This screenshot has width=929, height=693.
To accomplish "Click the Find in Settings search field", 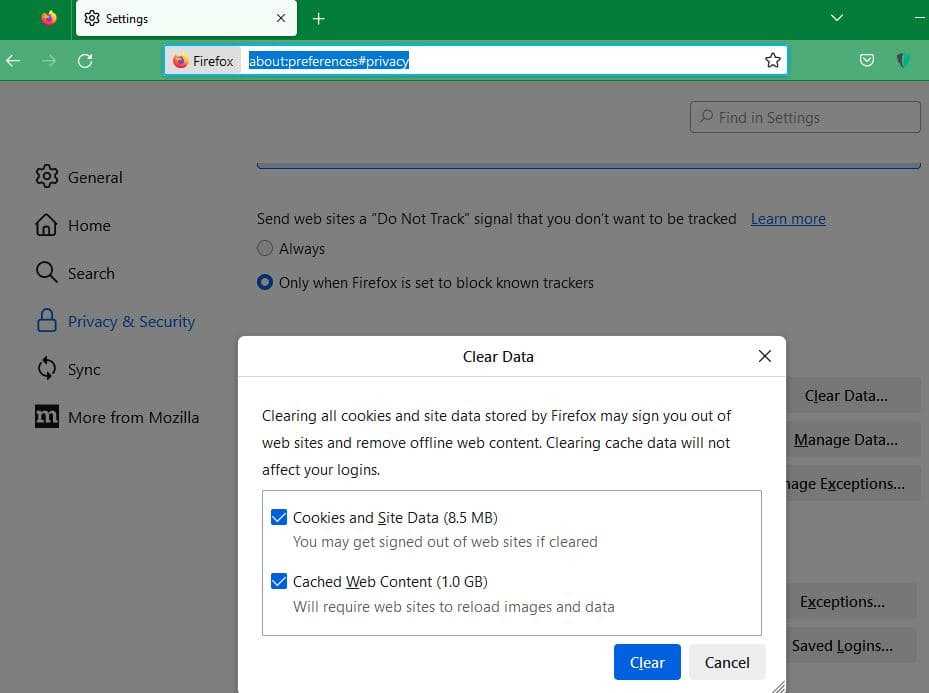I will coord(805,117).
